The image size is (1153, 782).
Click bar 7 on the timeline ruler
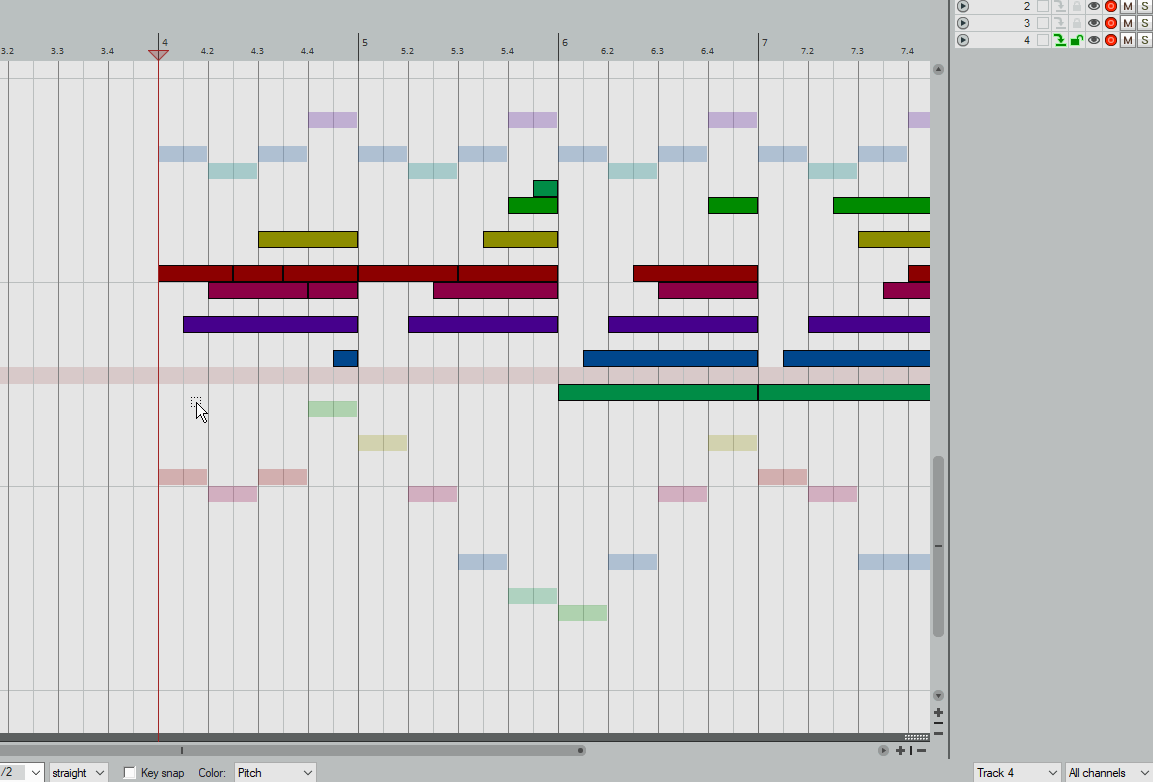(x=764, y=43)
